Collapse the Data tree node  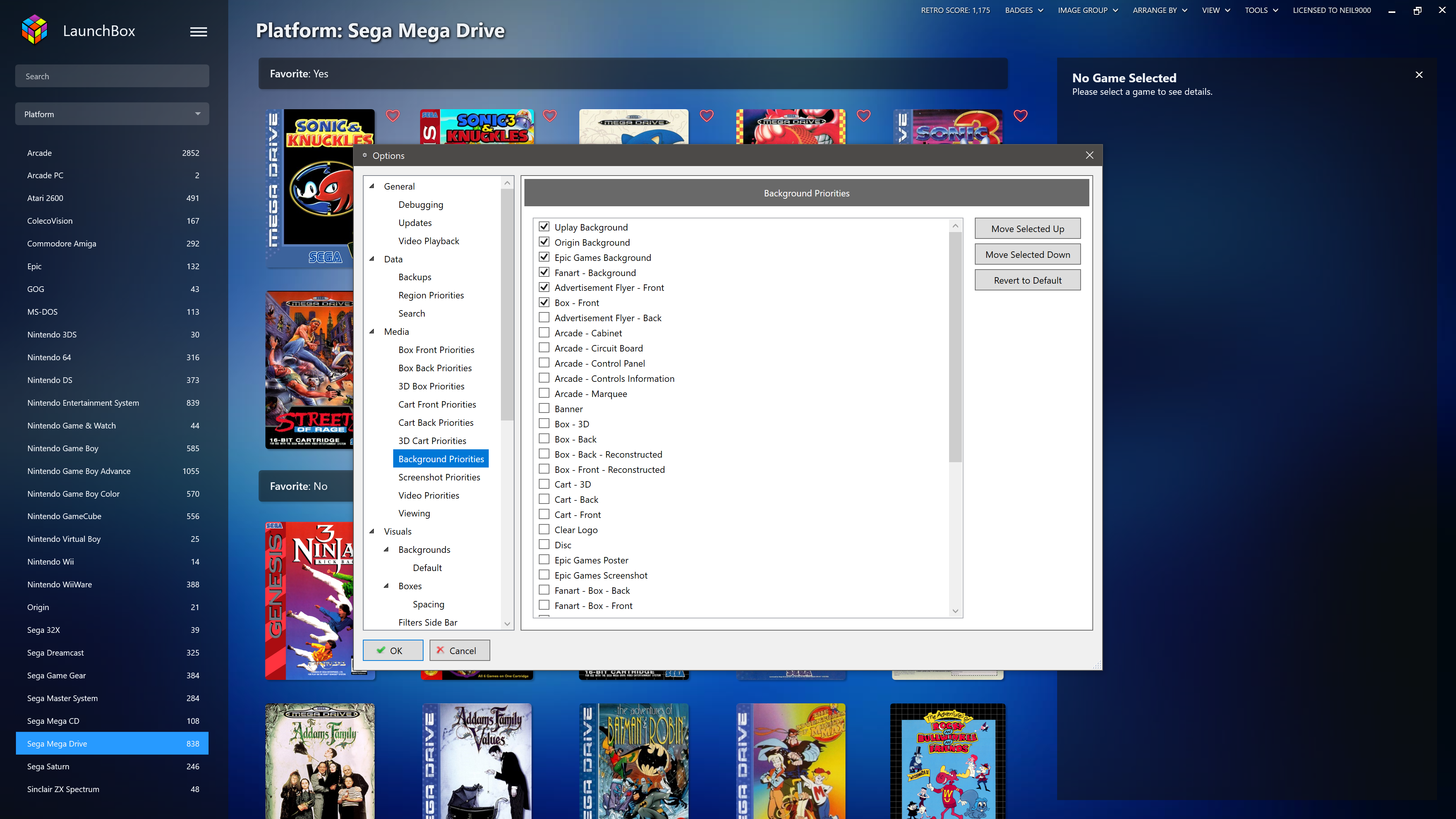pos(372,259)
